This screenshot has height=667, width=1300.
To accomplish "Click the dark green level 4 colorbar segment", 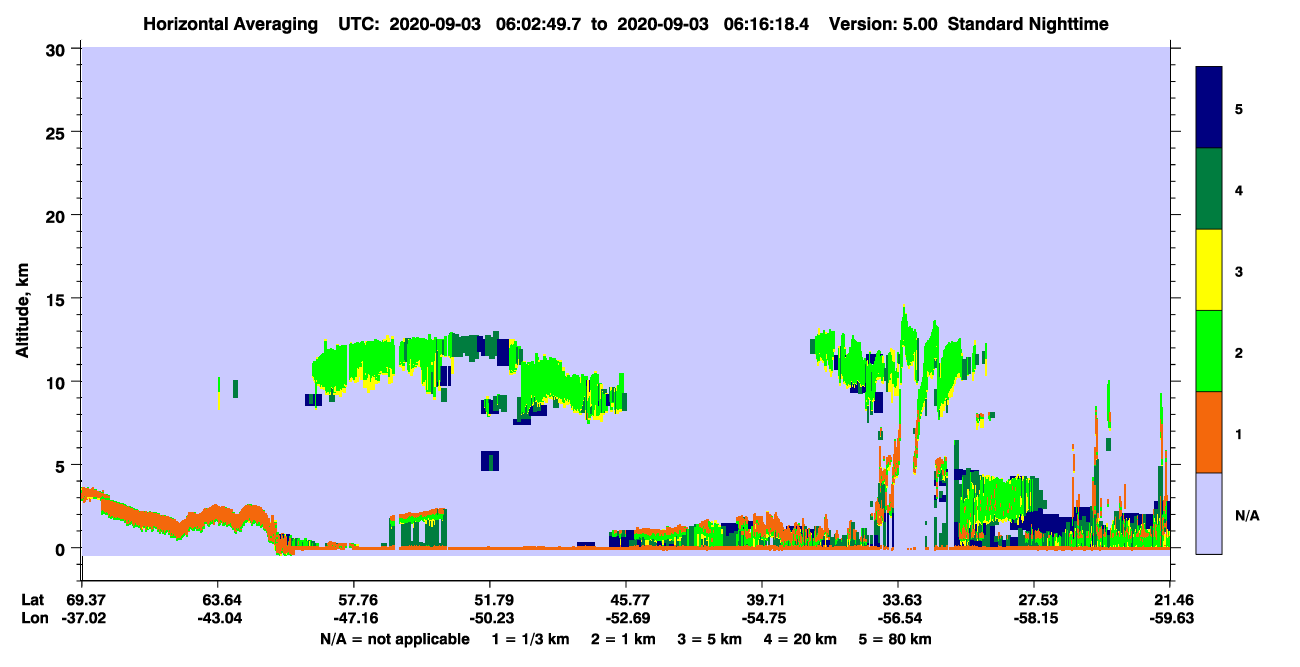I will (x=1209, y=189).
